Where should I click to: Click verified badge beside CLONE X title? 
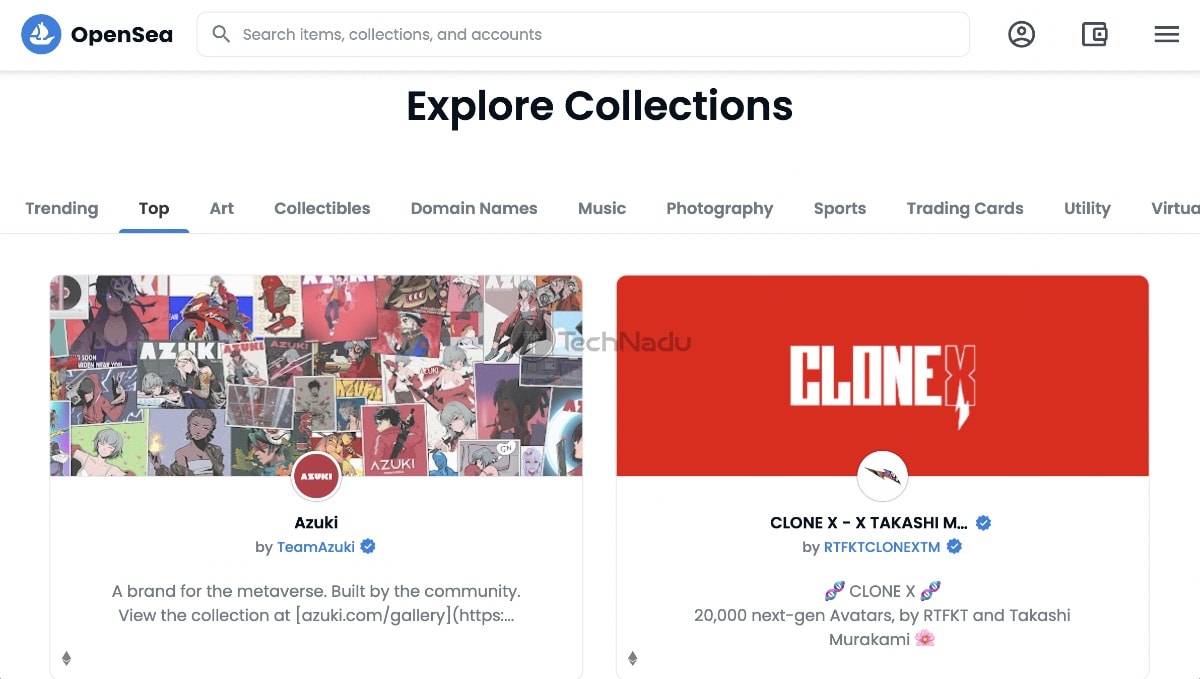click(x=983, y=522)
